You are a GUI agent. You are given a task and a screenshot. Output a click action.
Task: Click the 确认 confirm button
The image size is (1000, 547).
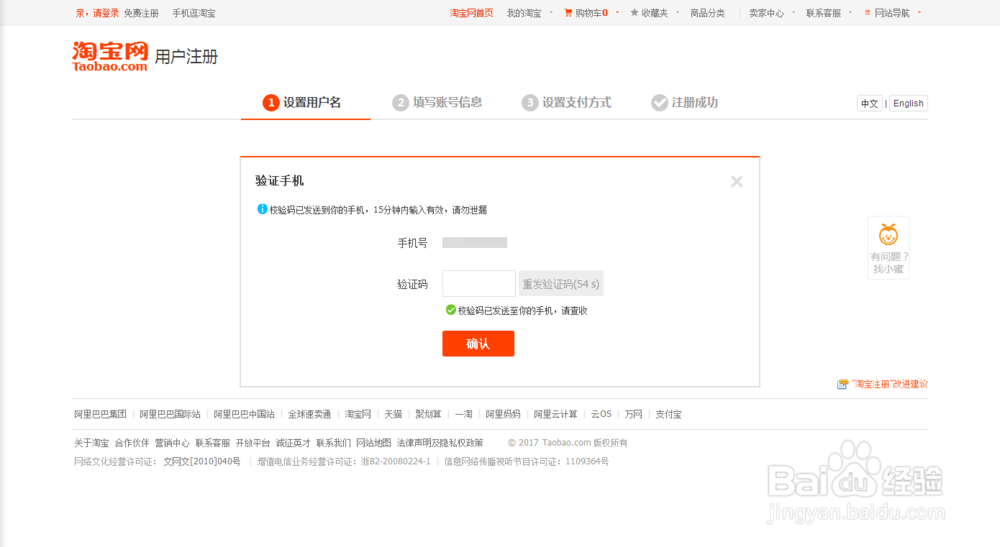point(478,344)
